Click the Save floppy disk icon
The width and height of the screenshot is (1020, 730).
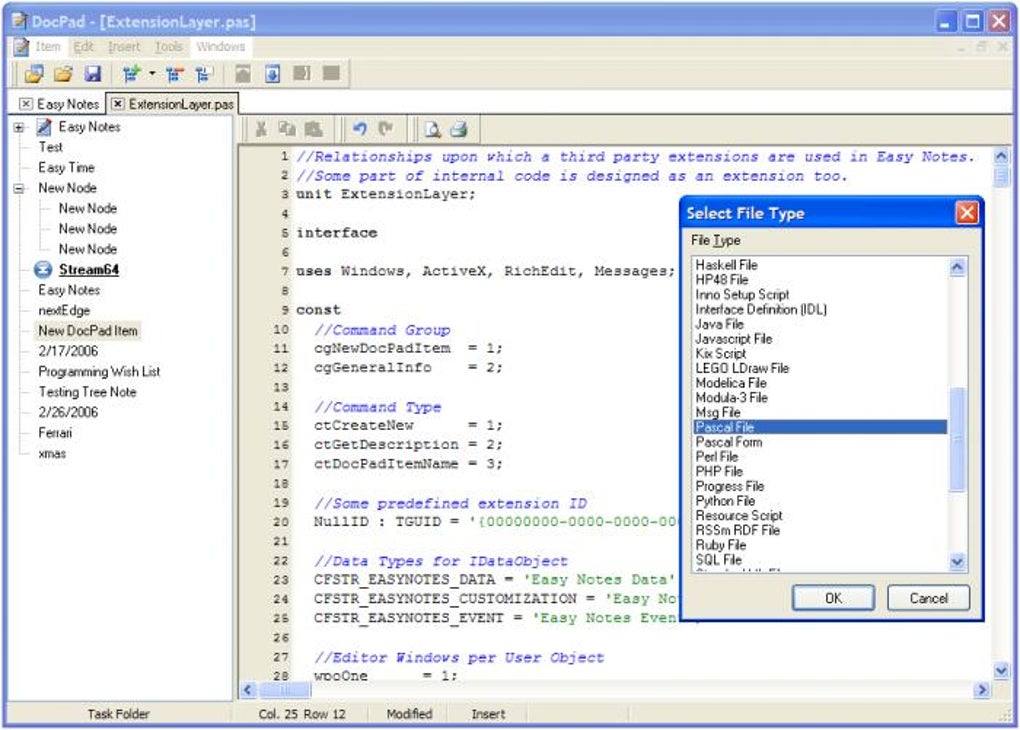point(92,73)
